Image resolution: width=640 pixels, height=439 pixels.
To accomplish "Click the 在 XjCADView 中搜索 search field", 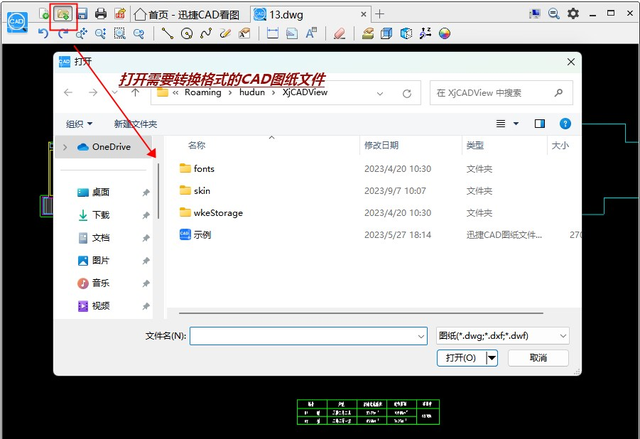I will pyautogui.click(x=501, y=93).
